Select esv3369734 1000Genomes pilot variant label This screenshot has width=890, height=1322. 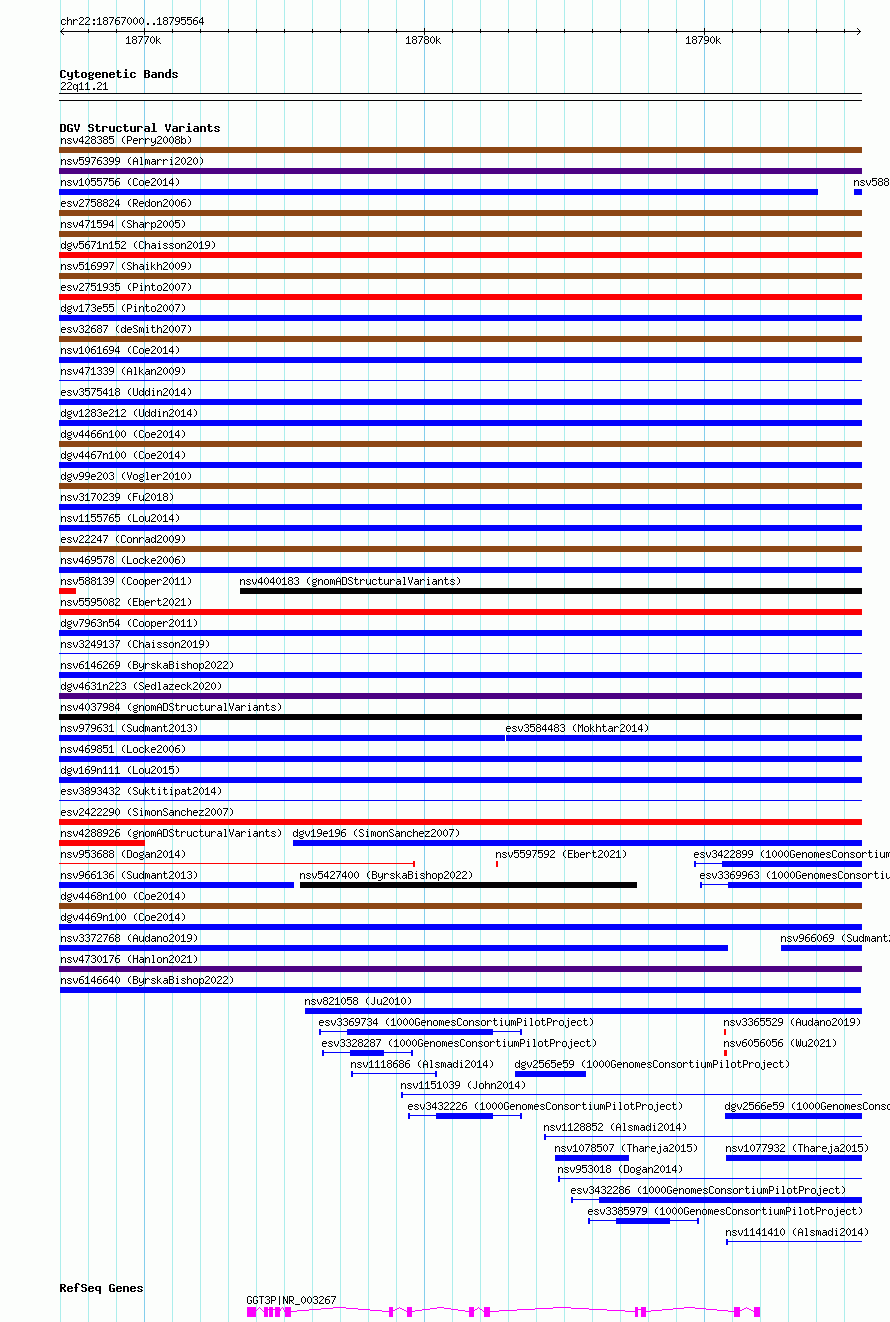point(456,1022)
